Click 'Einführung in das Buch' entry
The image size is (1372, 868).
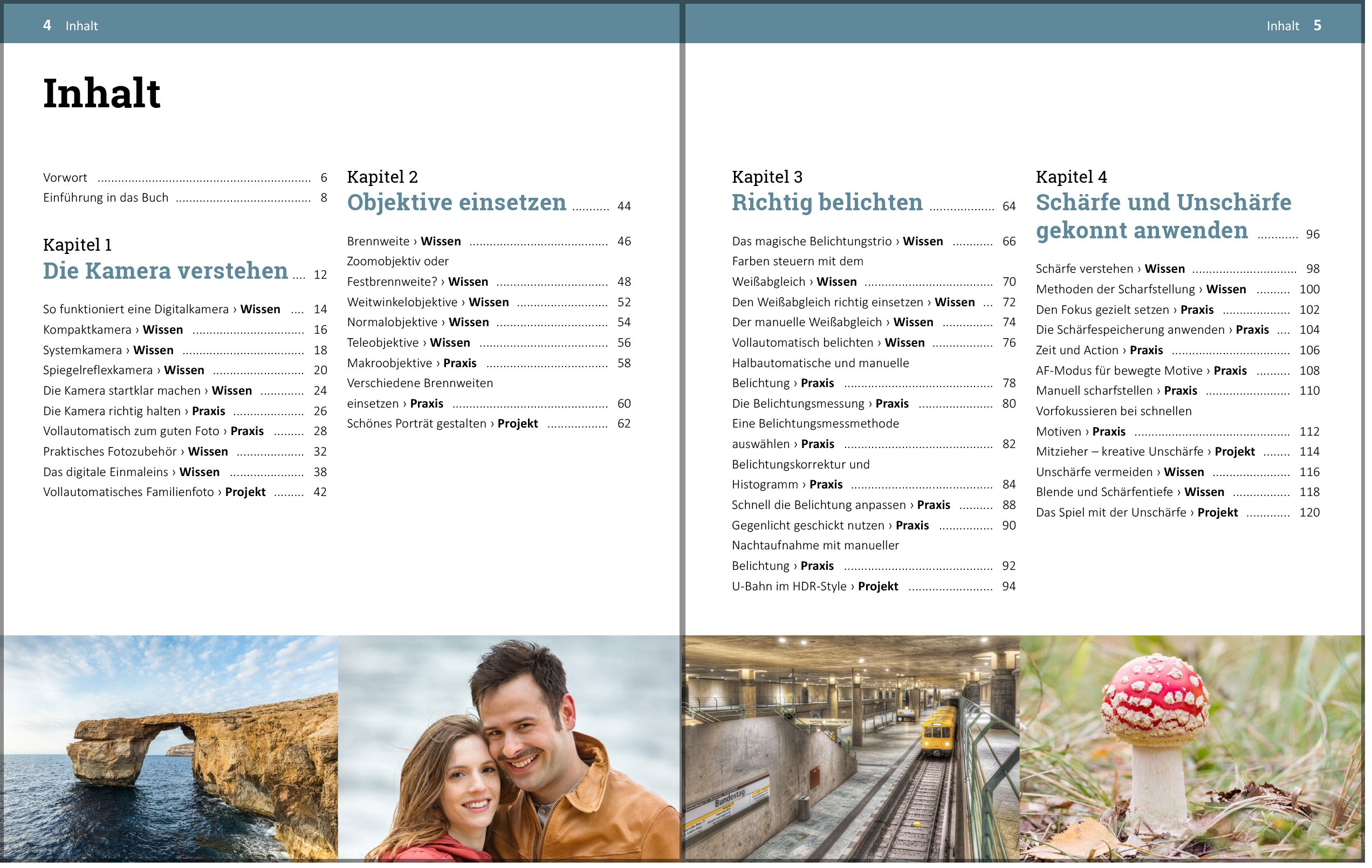click(x=185, y=198)
